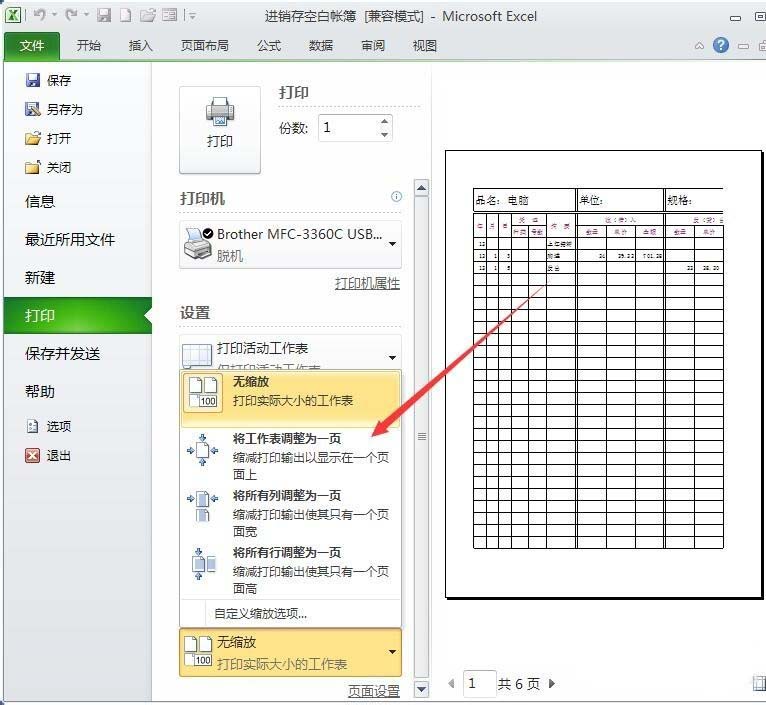This screenshot has height=705, width=766.
Task: Click 另存为 in the backstage menu
Action: click(x=54, y=109)
